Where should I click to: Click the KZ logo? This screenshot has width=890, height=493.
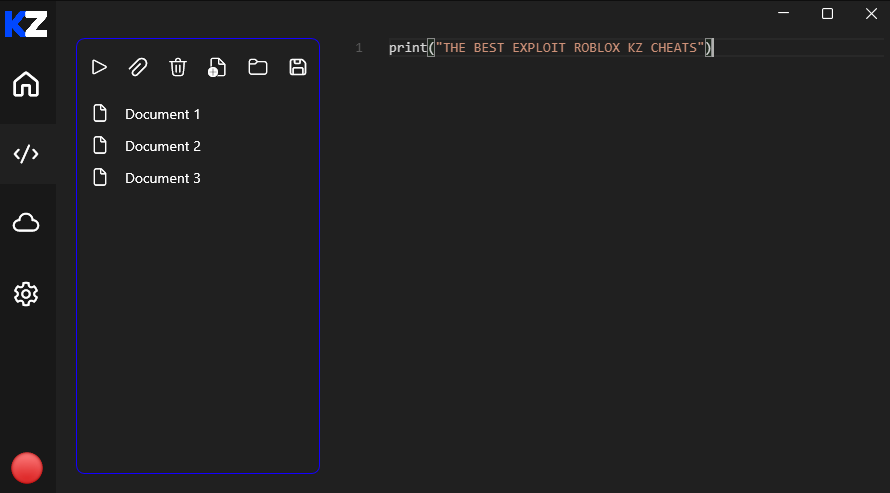(26, 24)
